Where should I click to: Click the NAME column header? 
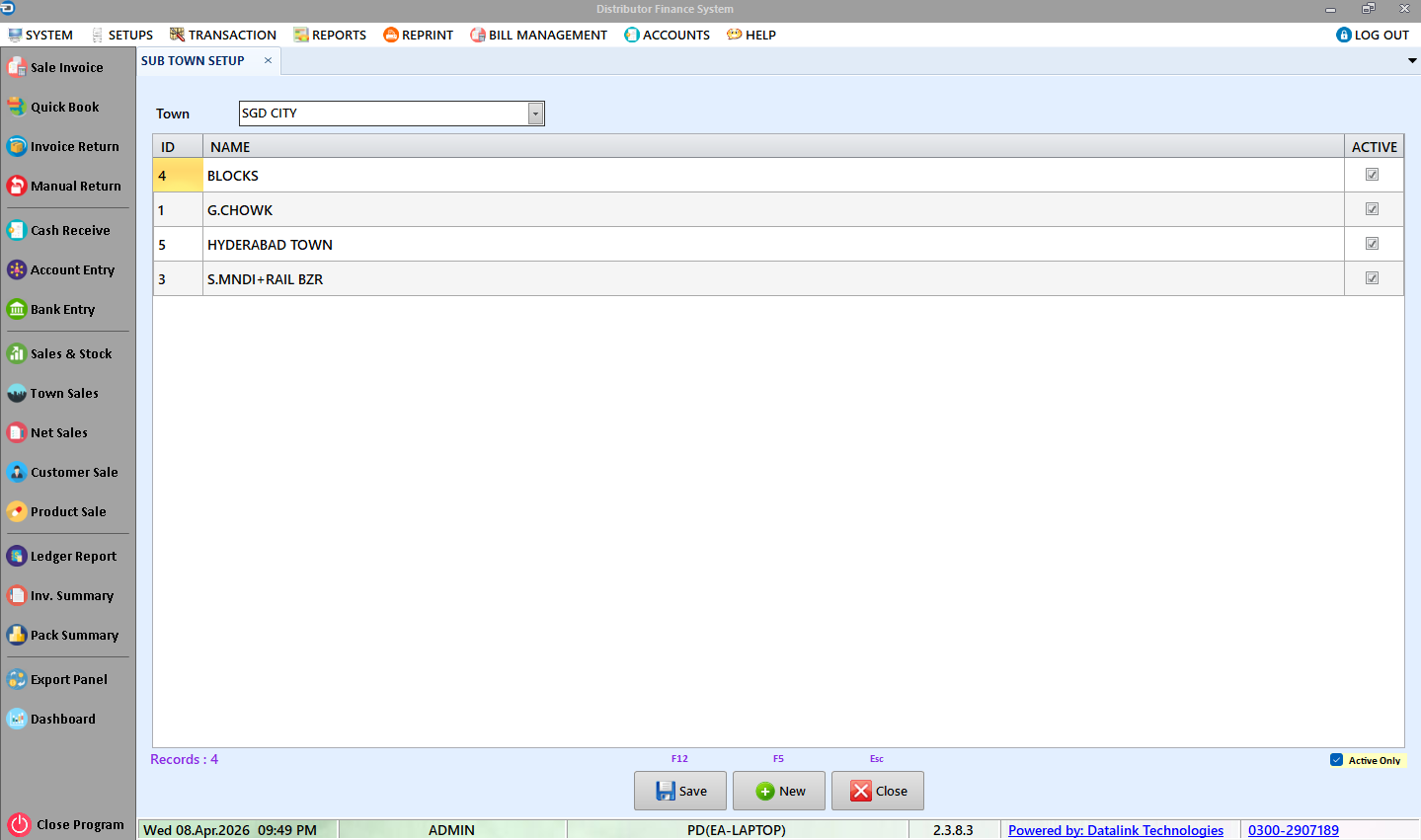point(773,146)
